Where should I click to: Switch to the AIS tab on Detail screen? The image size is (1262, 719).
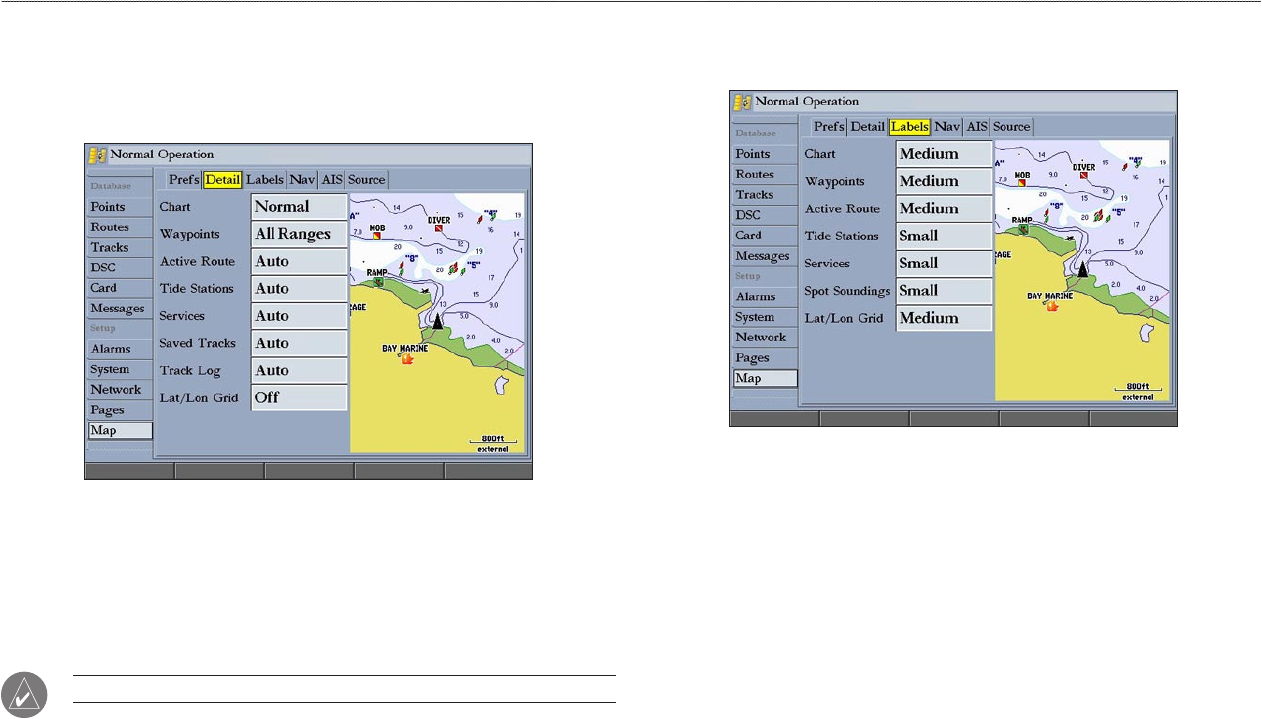pos(332,180)
